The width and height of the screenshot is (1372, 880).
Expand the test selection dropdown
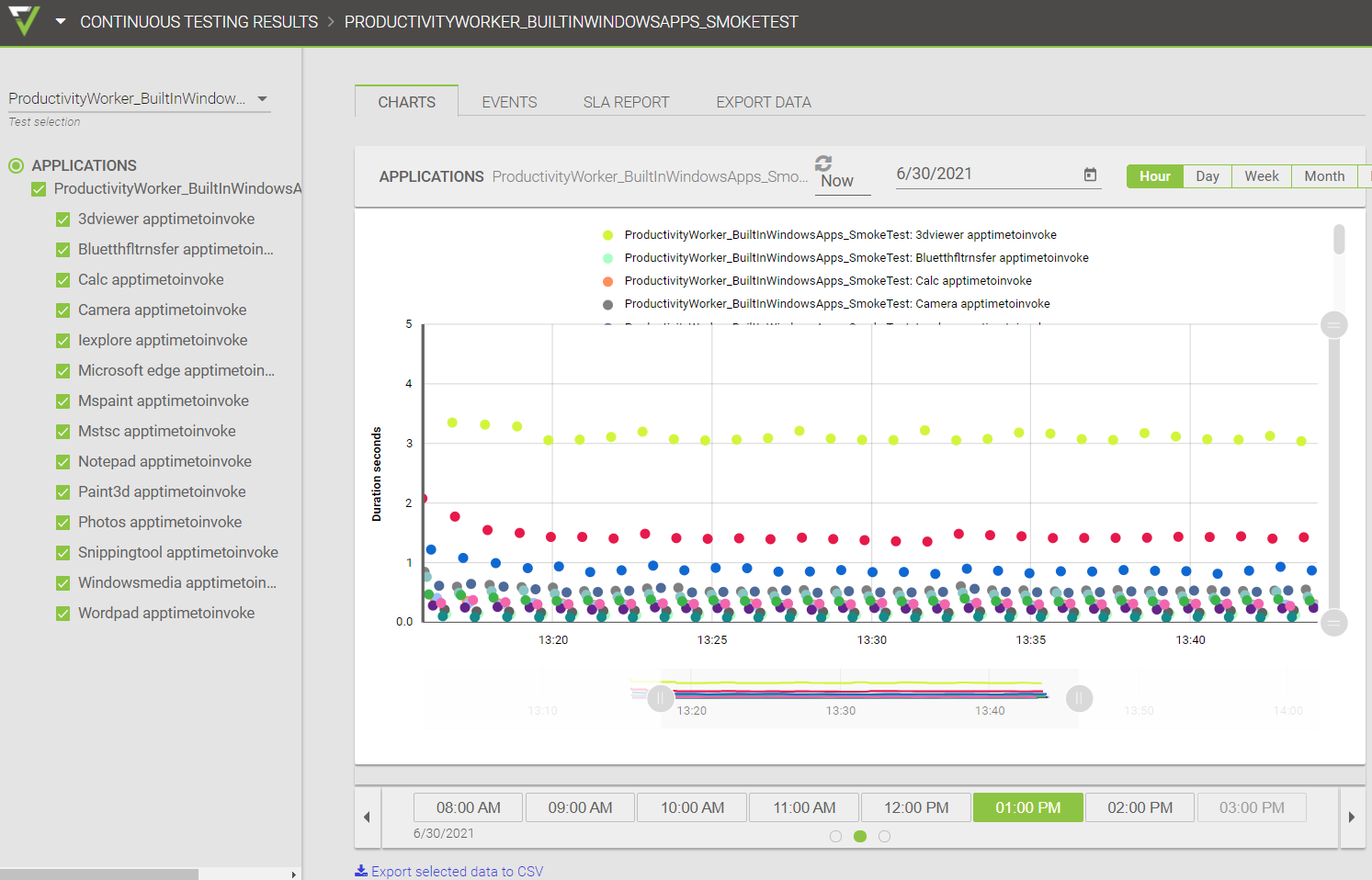tap(262, 99)
